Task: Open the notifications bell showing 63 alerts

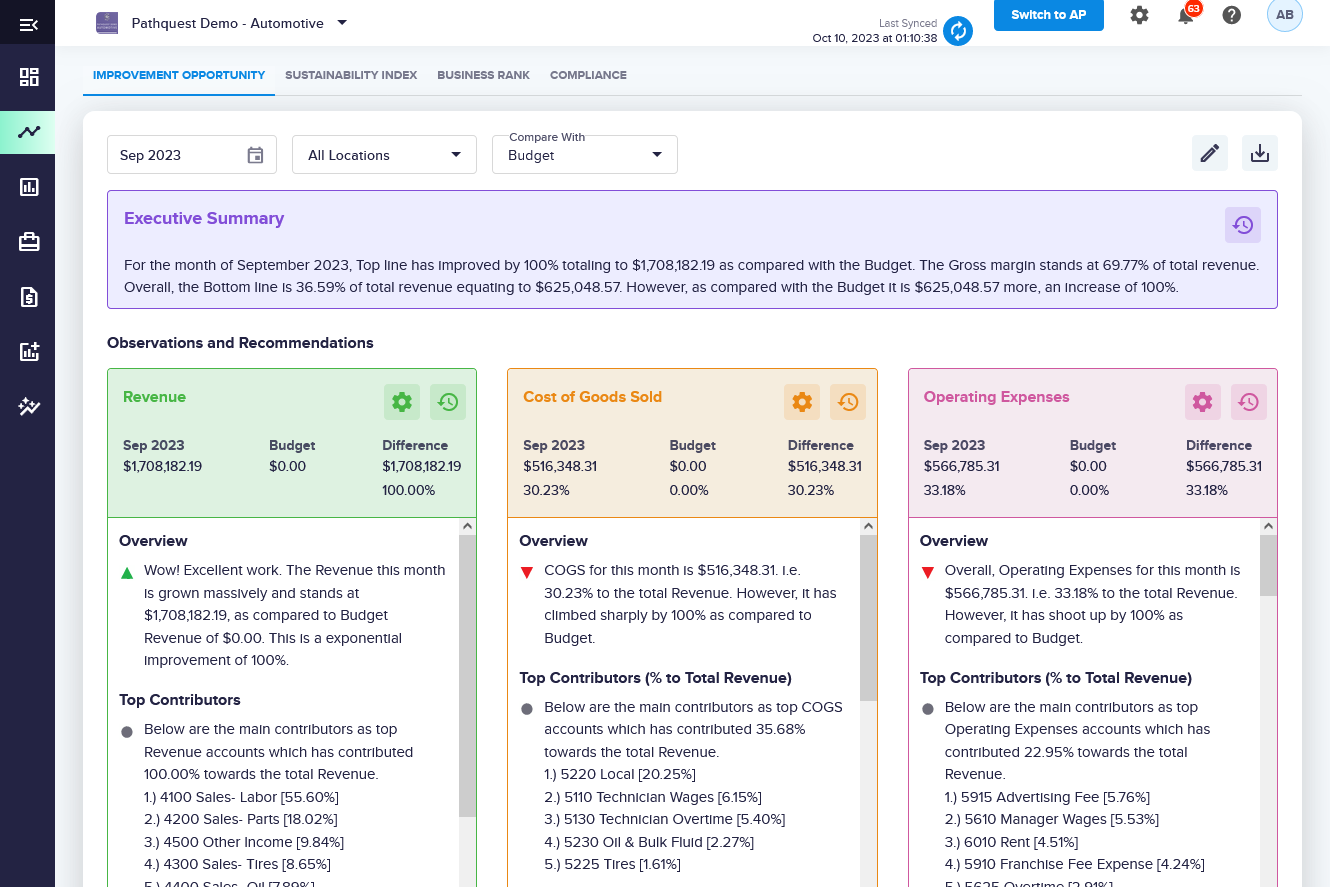Action: click(x=1185, y=15)
